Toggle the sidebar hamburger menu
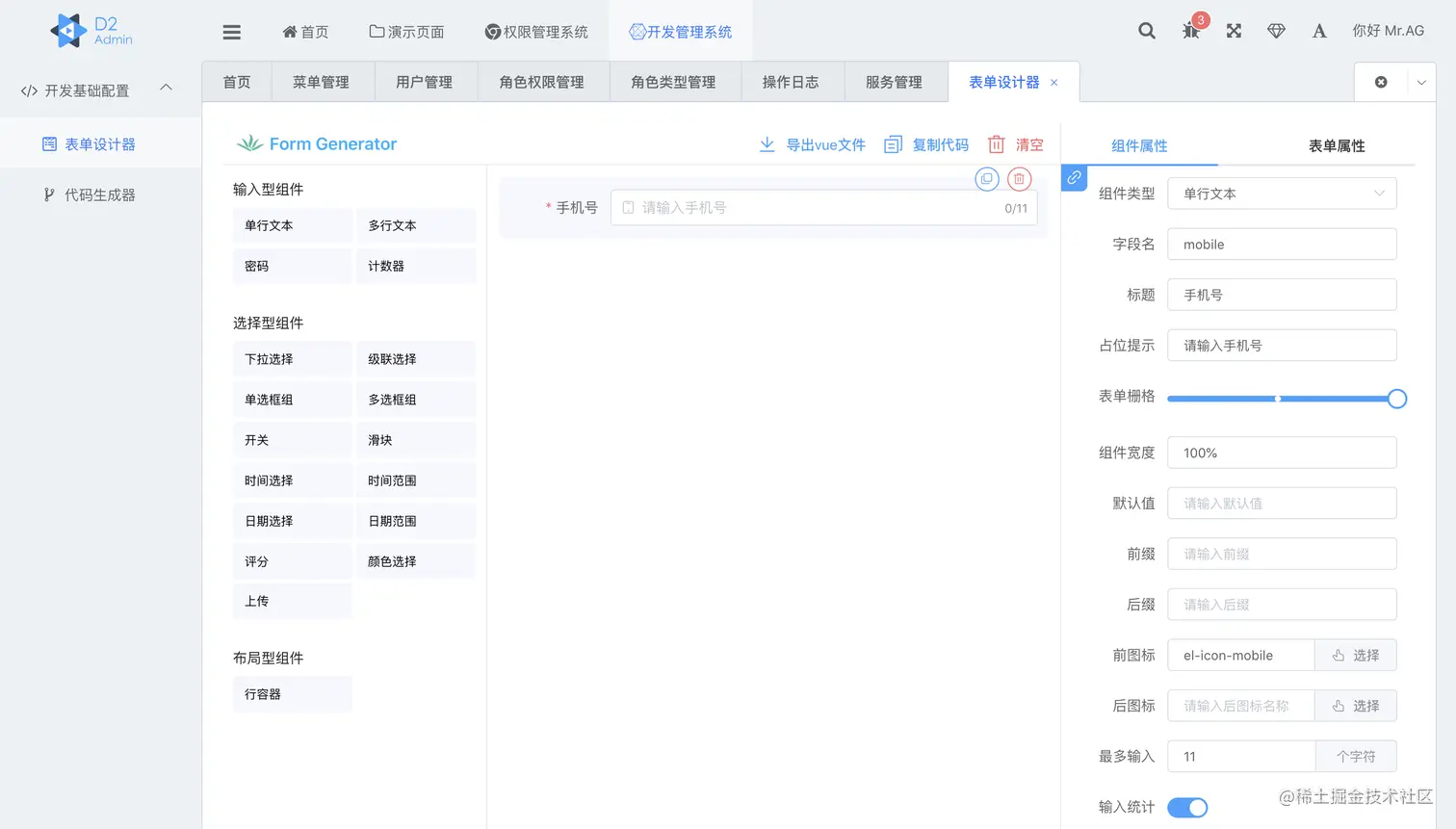Screen dimensions: 1456x829 point(231,32)
